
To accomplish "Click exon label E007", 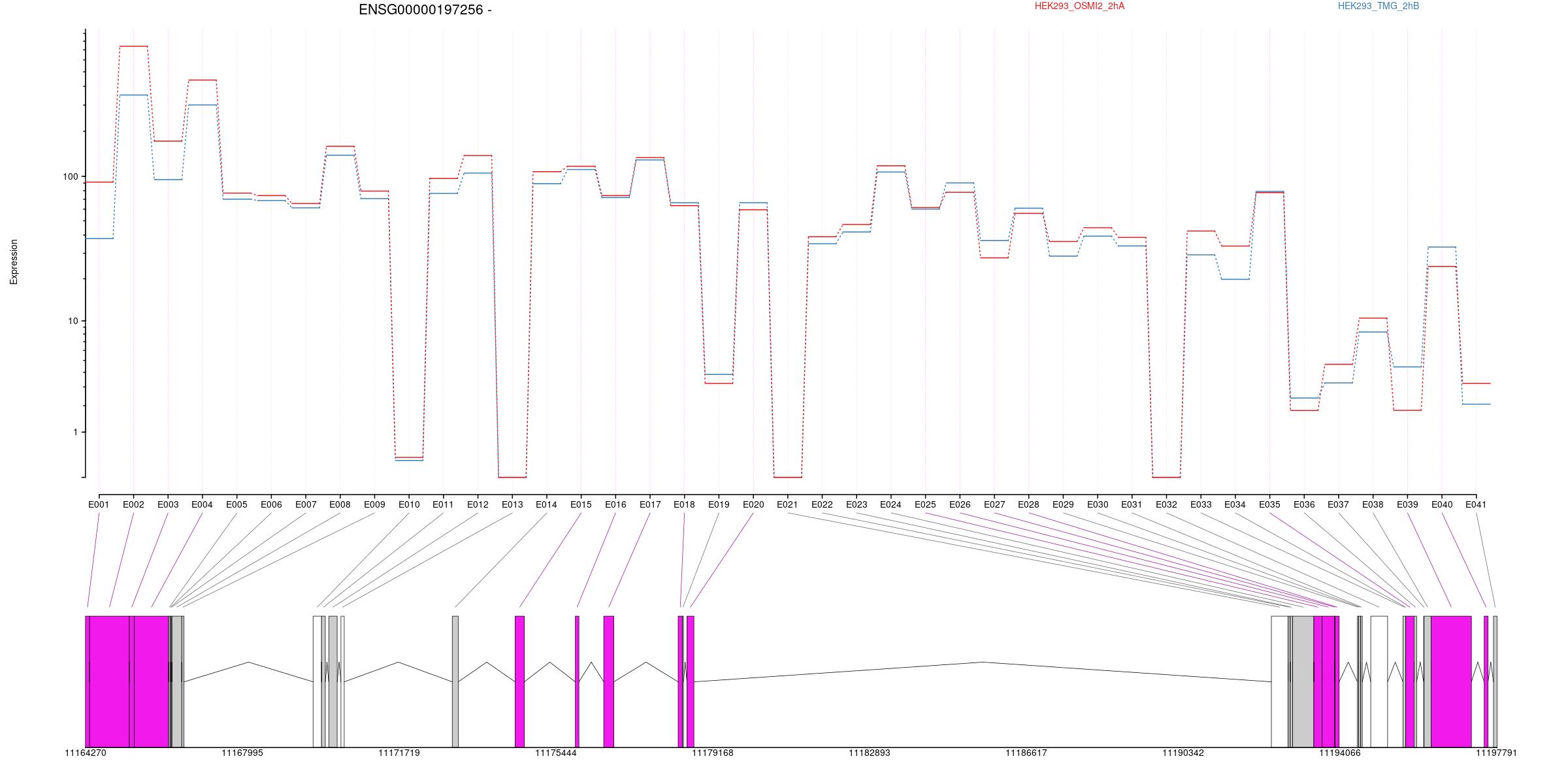I will 306,505.
